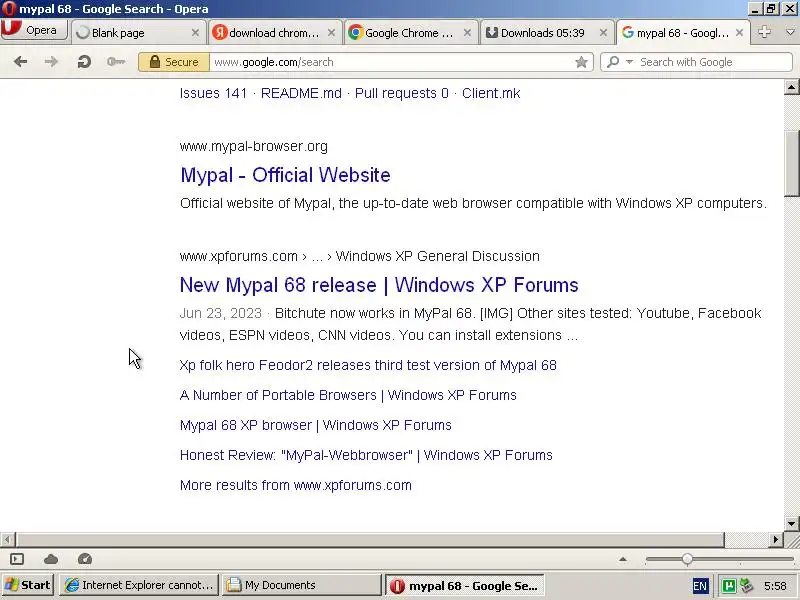800x600 pixels.
Task: Bookmark page with the star icon
Action: (581, 62)
